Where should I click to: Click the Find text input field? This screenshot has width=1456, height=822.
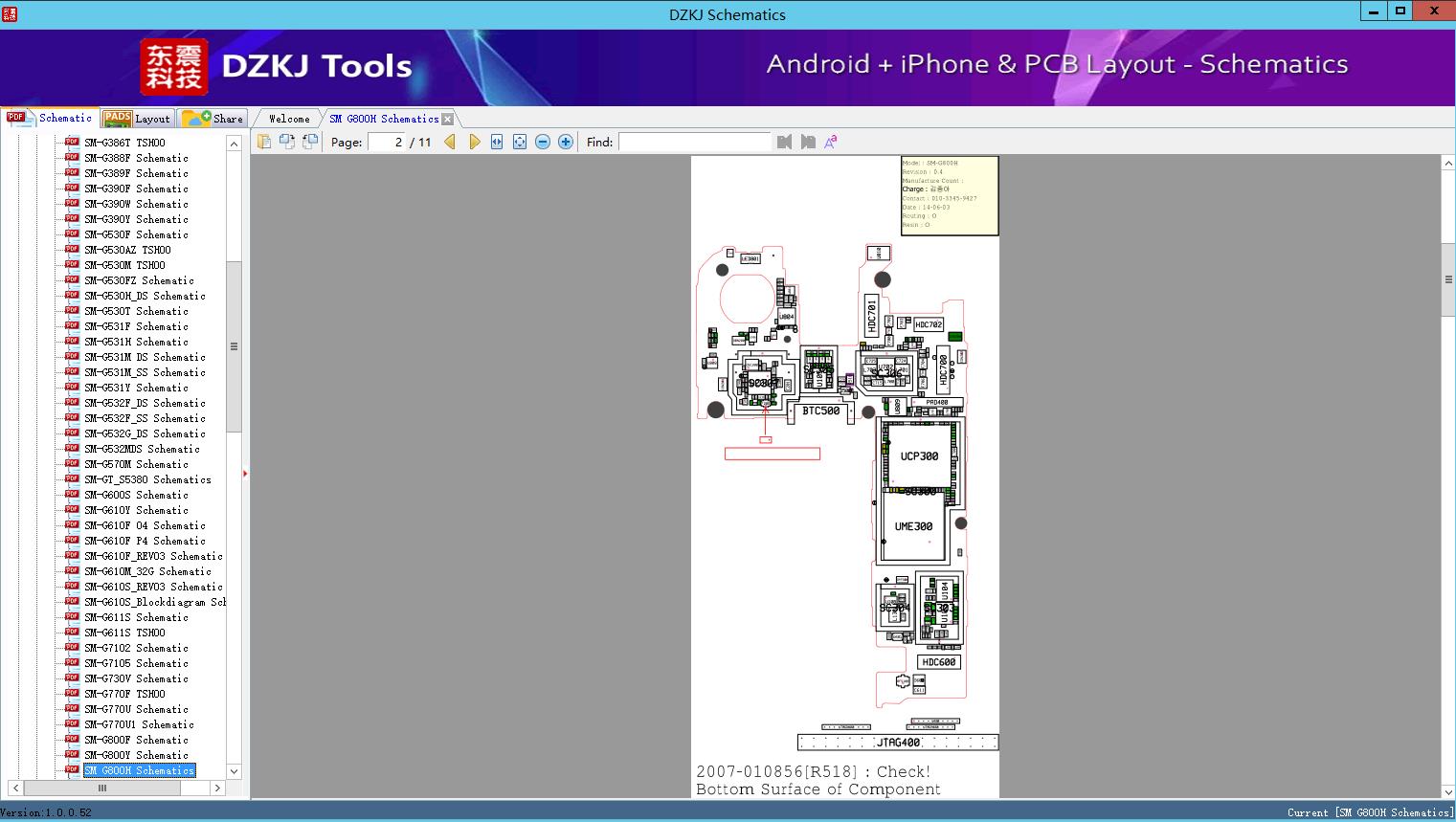click(x=694, y=142)
